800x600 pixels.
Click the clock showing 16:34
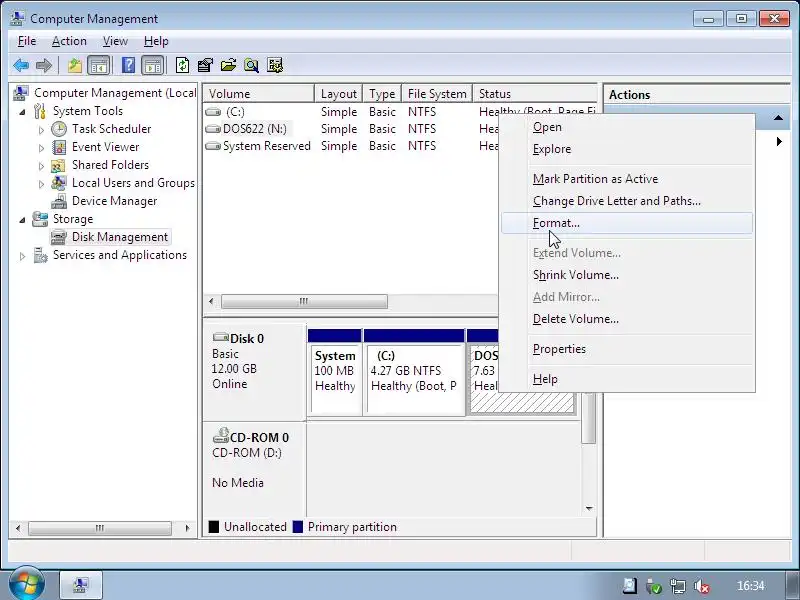pos(751,586)
